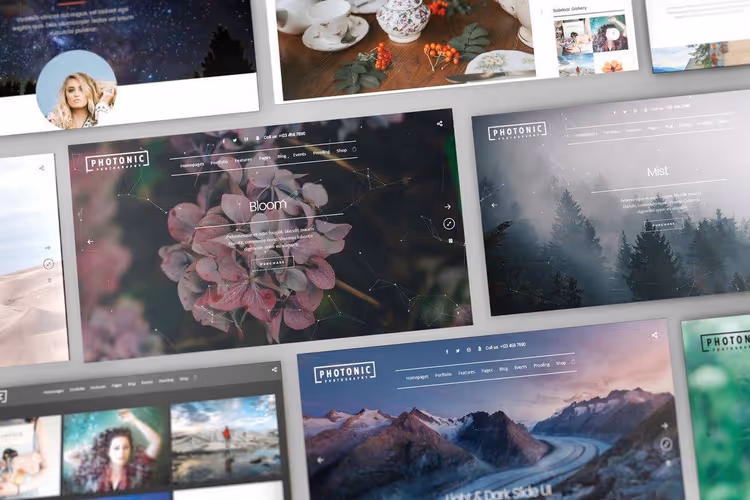Click the grid icon below fullscreen on the Bloom page
750x500 pixels.
click(x=451, y=241)
